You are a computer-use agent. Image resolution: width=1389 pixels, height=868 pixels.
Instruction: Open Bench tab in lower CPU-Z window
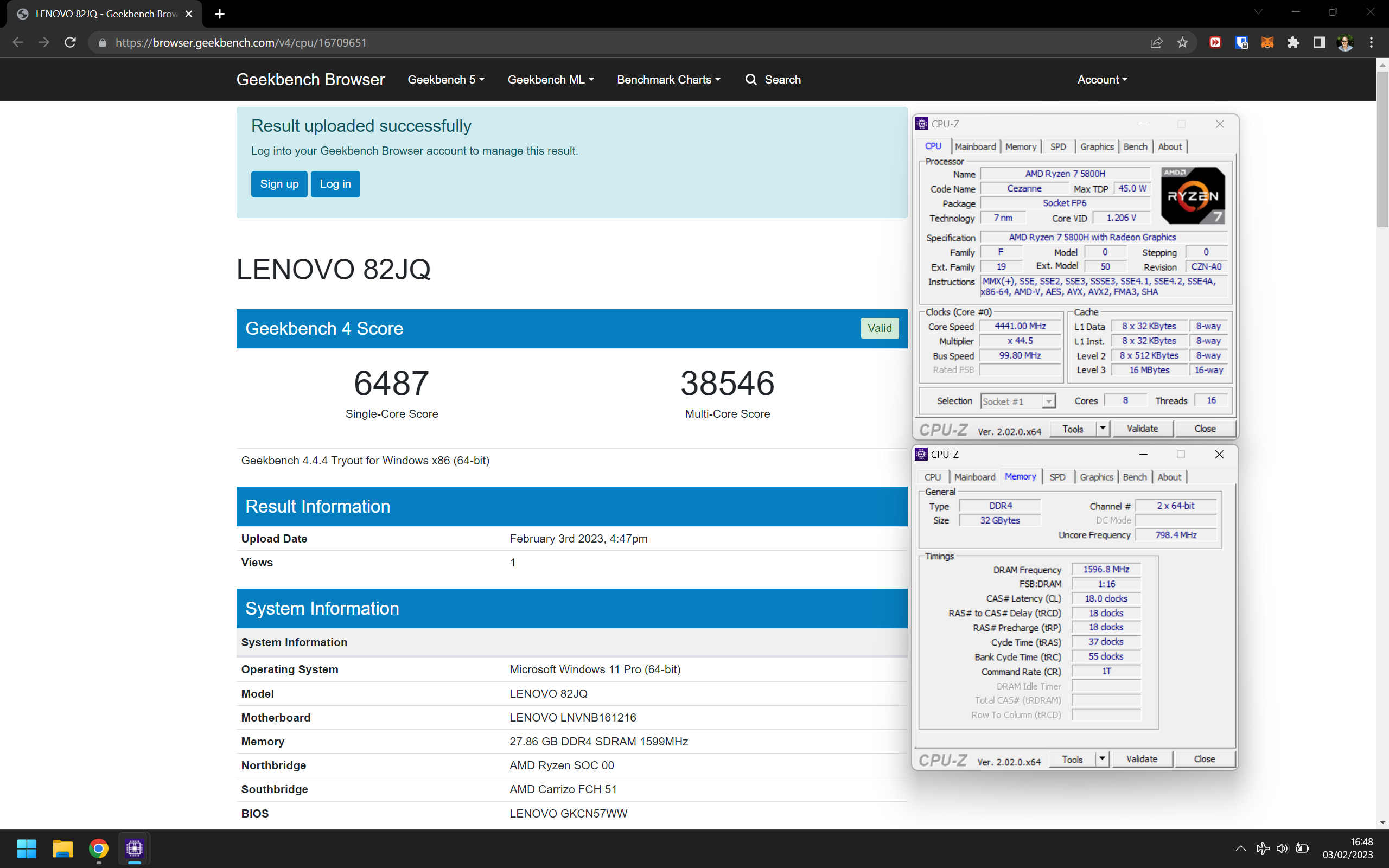[x=1134, y=477]
